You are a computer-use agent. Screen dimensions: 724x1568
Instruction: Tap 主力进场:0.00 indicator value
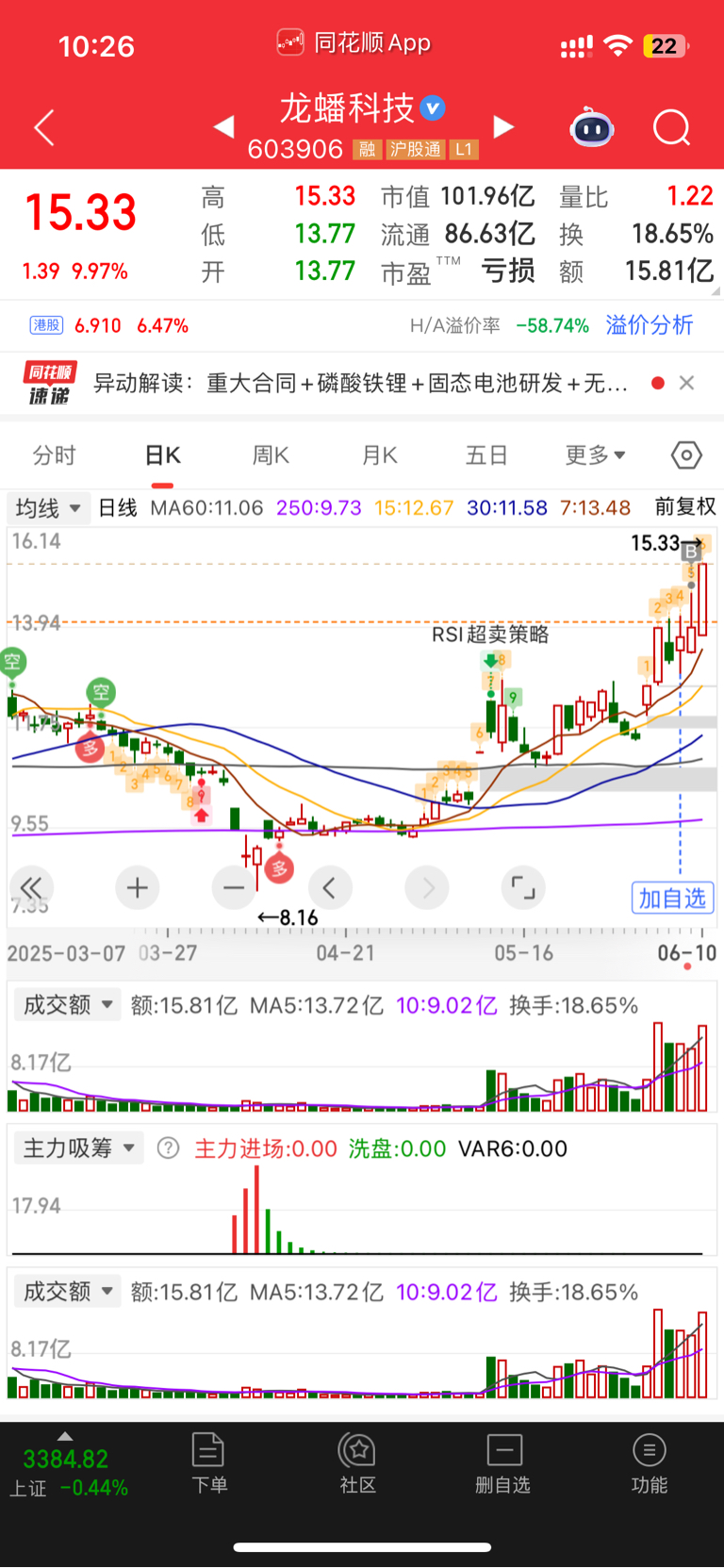click(x=266, y=1148)
